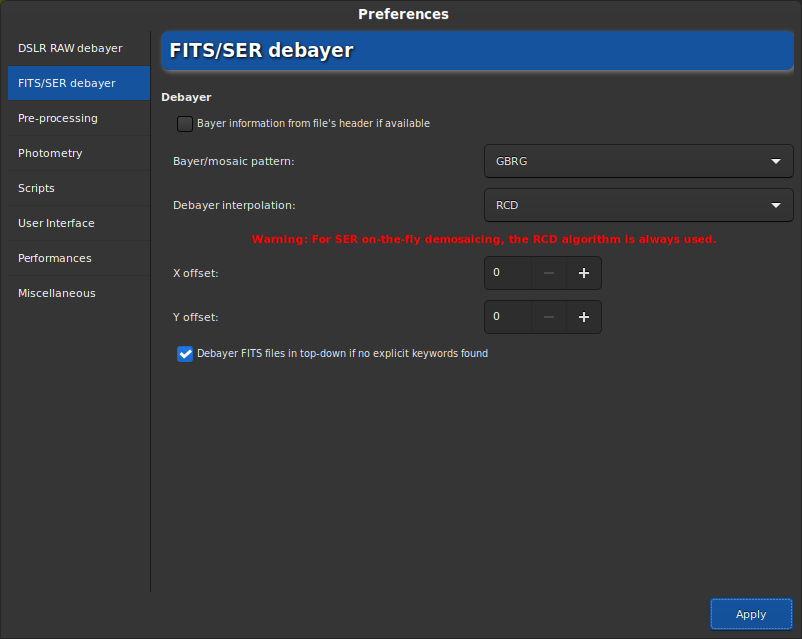Decrease X offset with minus button
The height and width of the screenshot is (639, 802).
[x=548, y=273]
